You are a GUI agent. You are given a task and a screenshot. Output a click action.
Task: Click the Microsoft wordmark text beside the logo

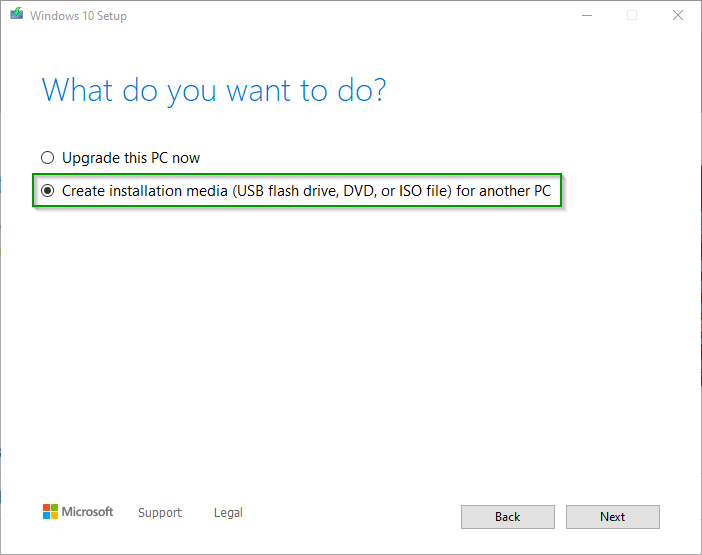click(x=88, y=512)
